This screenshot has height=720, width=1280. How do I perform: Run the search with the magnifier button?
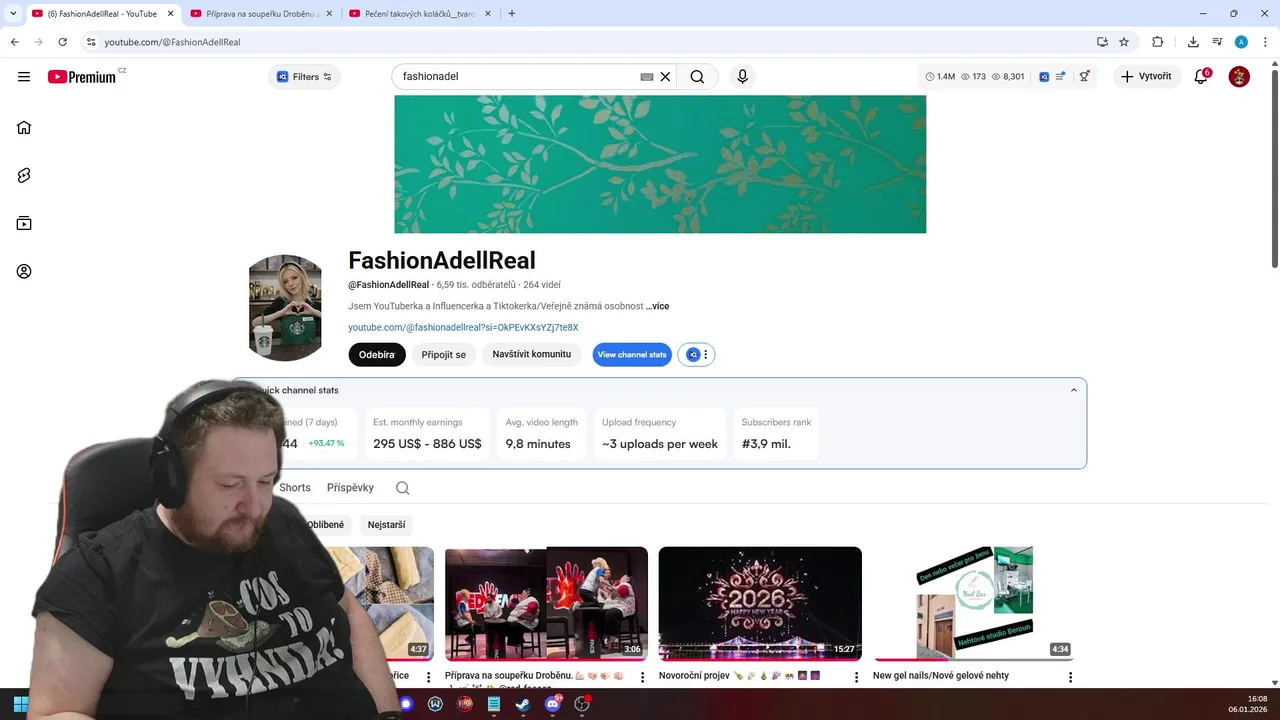[x=697, y=77]
